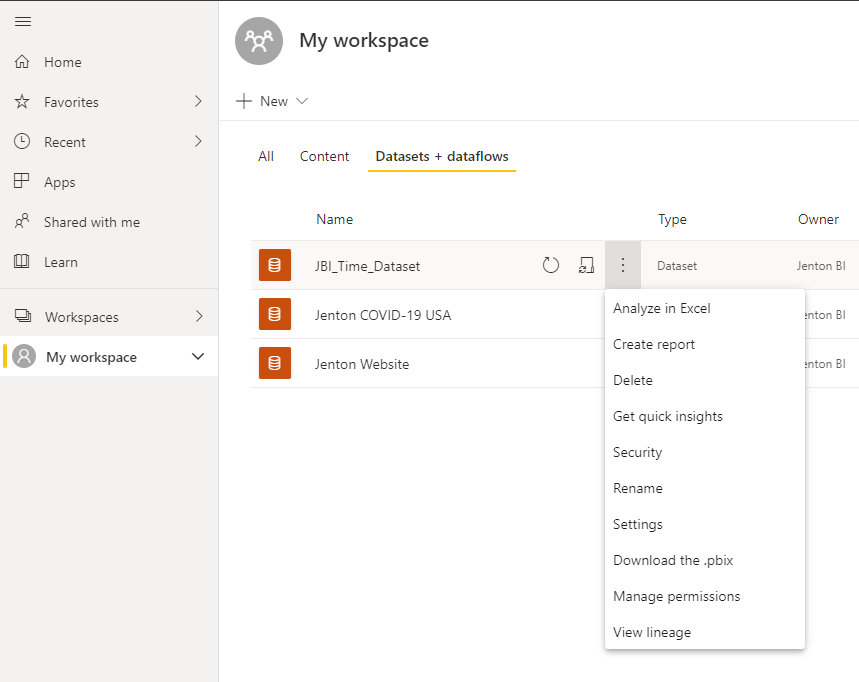
Task: Click the Workspaces stacked icon
Action: point(22,316)
